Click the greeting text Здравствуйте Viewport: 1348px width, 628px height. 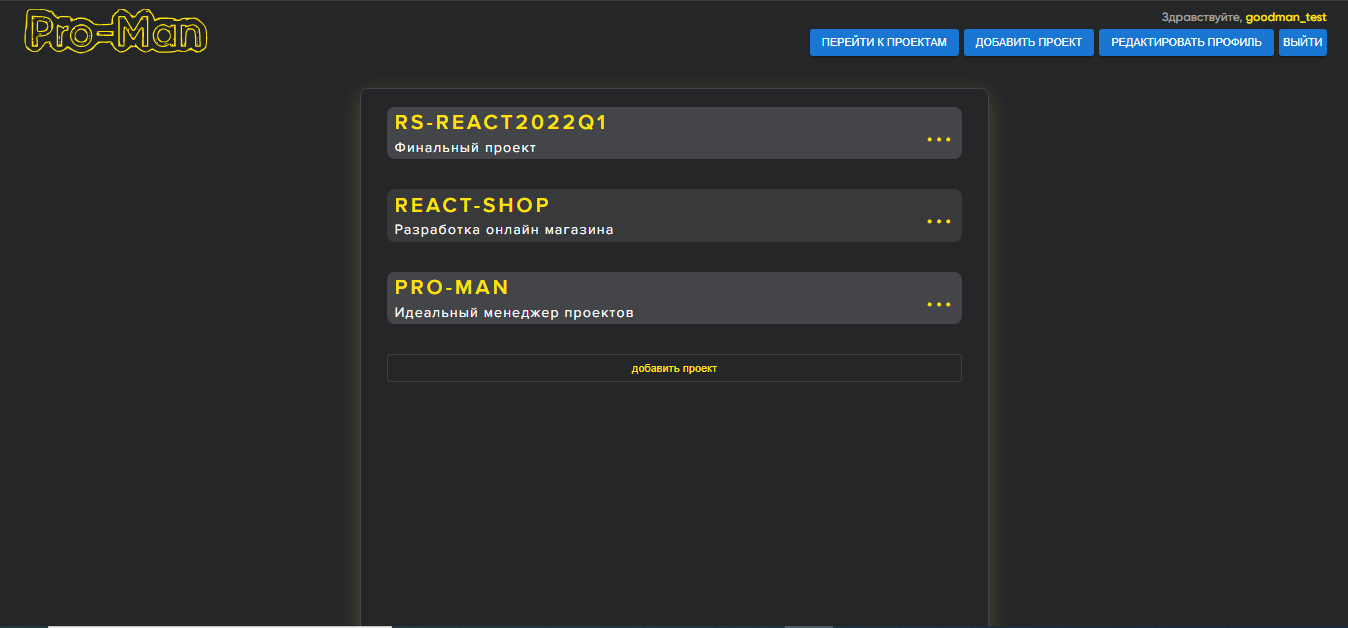1199,17
